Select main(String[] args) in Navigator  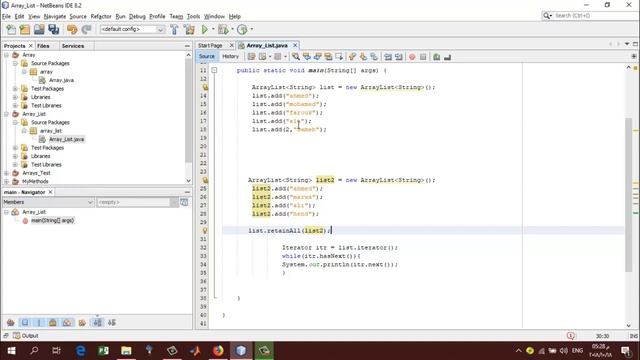(52, 220)
